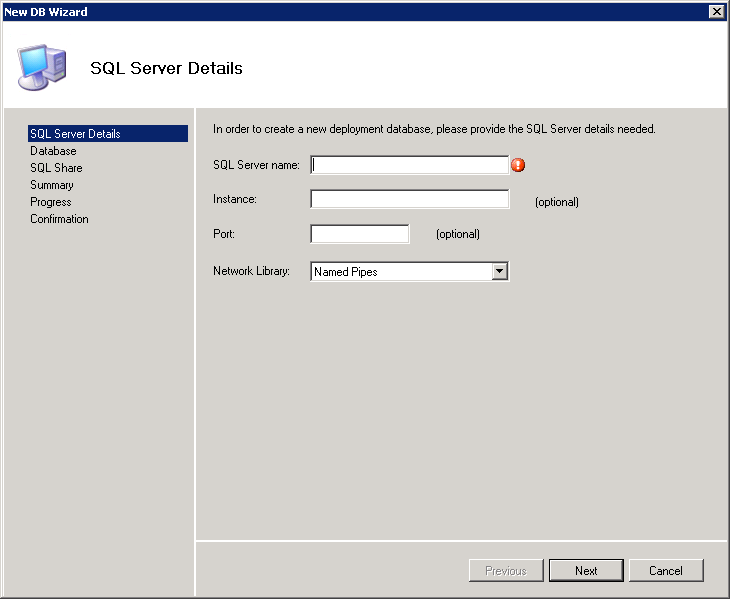
Task: Click the greyed-out Previous button
Action: point(506,570)
